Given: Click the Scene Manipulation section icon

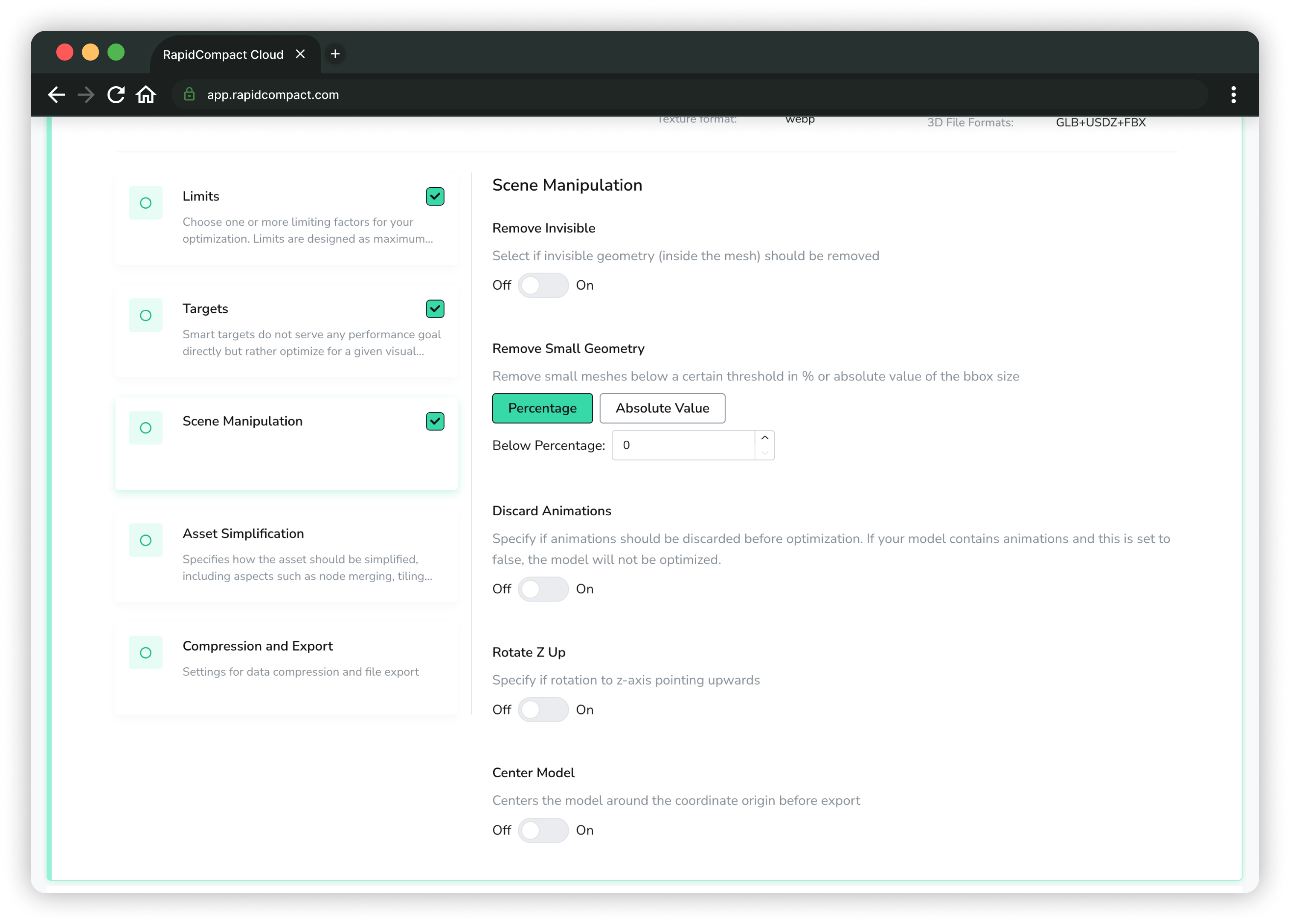Looking at the screenshot, I should [146, 427].
